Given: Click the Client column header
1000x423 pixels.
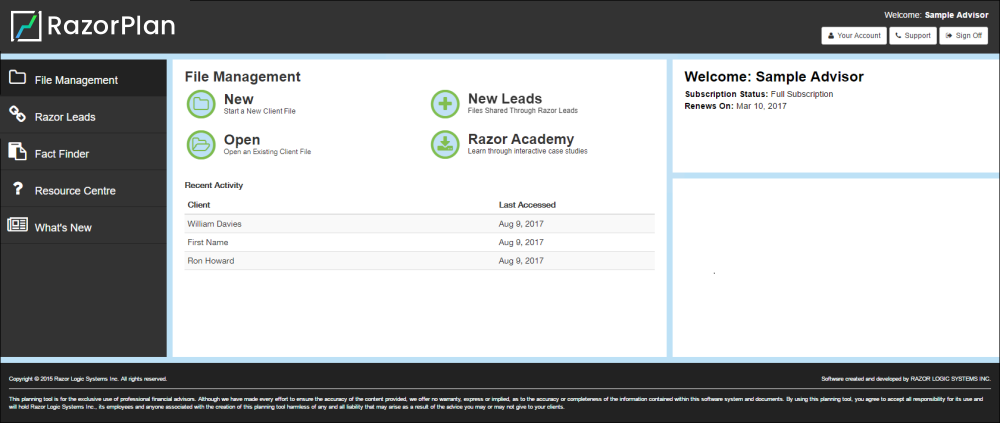Looking at the screenshot, I should pyautogui.click(x=199, y=205).
